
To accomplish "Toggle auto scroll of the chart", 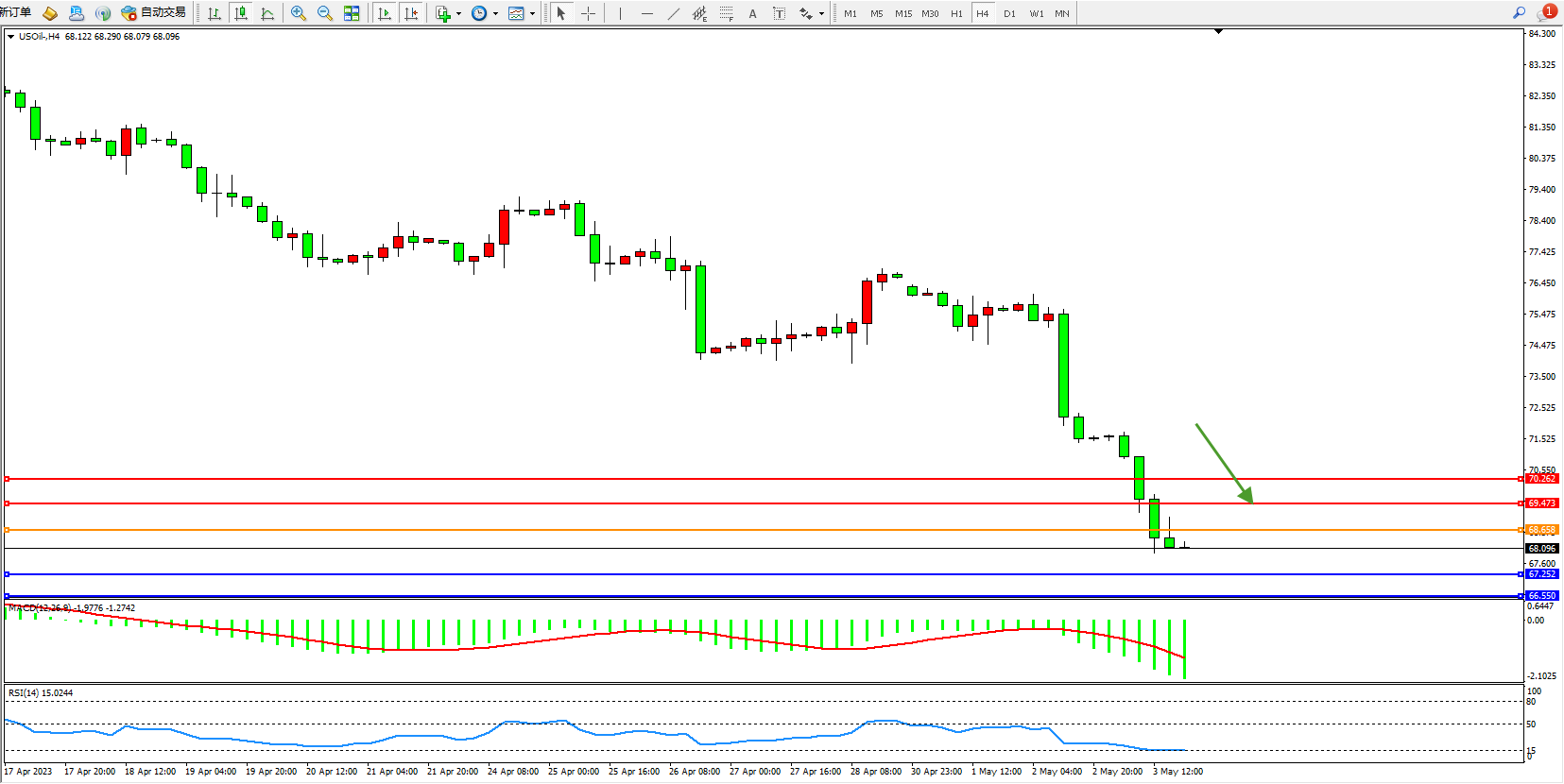I will click(385, 13).
